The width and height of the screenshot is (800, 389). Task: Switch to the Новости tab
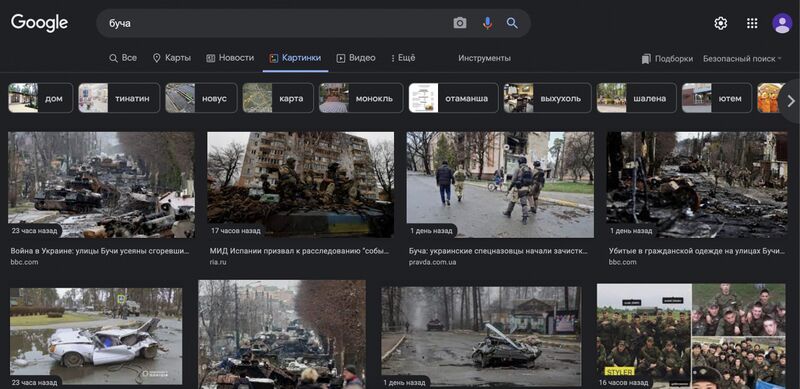(x=230, y=58)
